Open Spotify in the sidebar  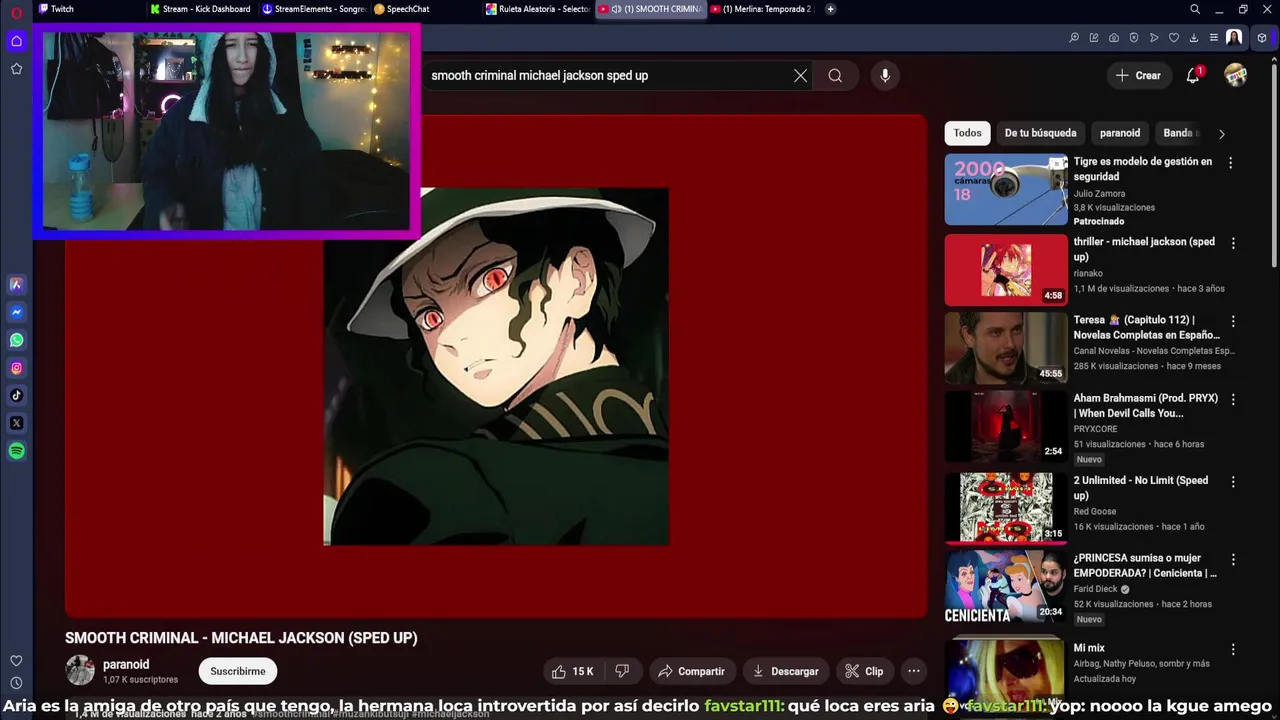[16, 451]
